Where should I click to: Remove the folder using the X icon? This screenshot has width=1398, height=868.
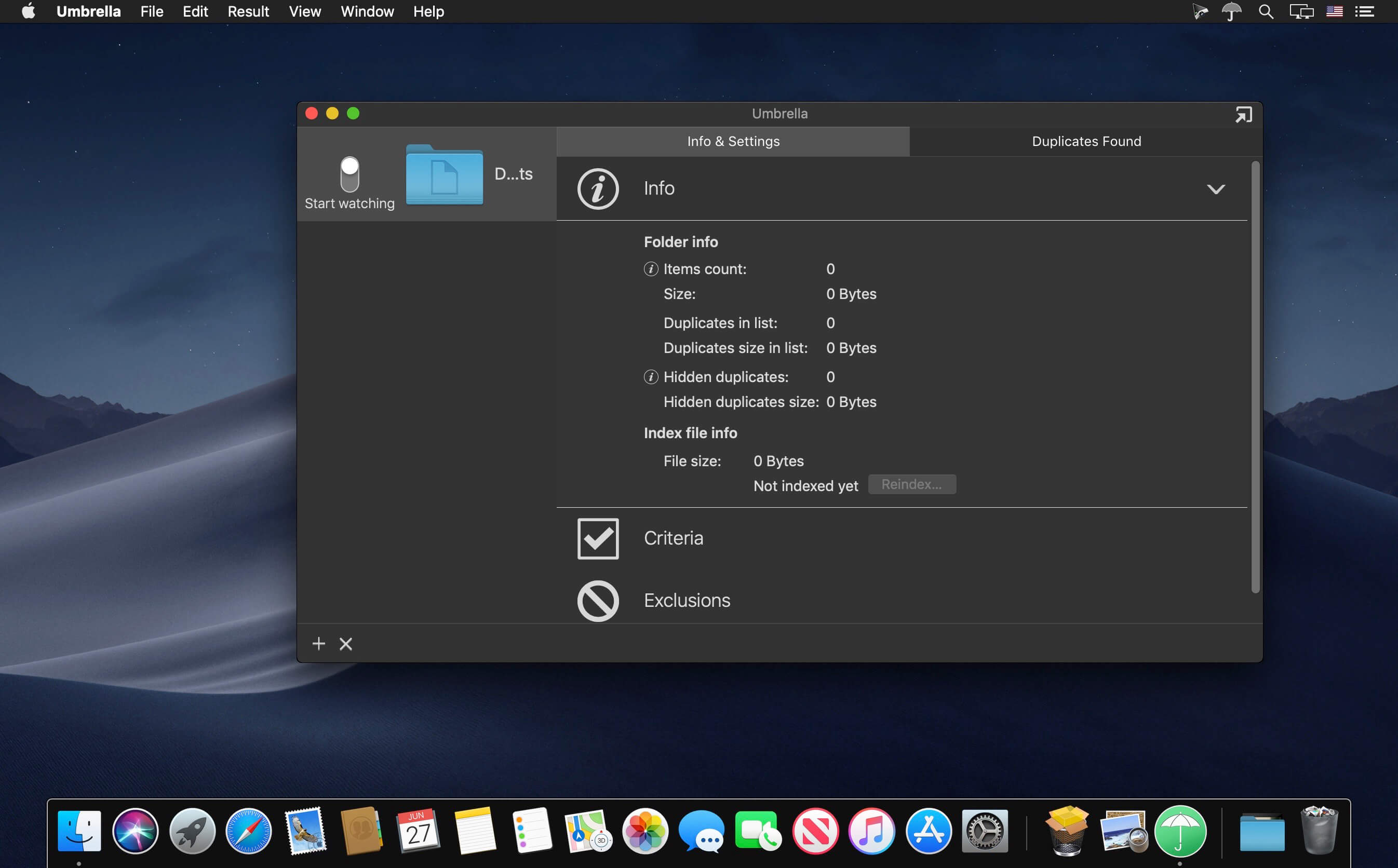point(346,644)
